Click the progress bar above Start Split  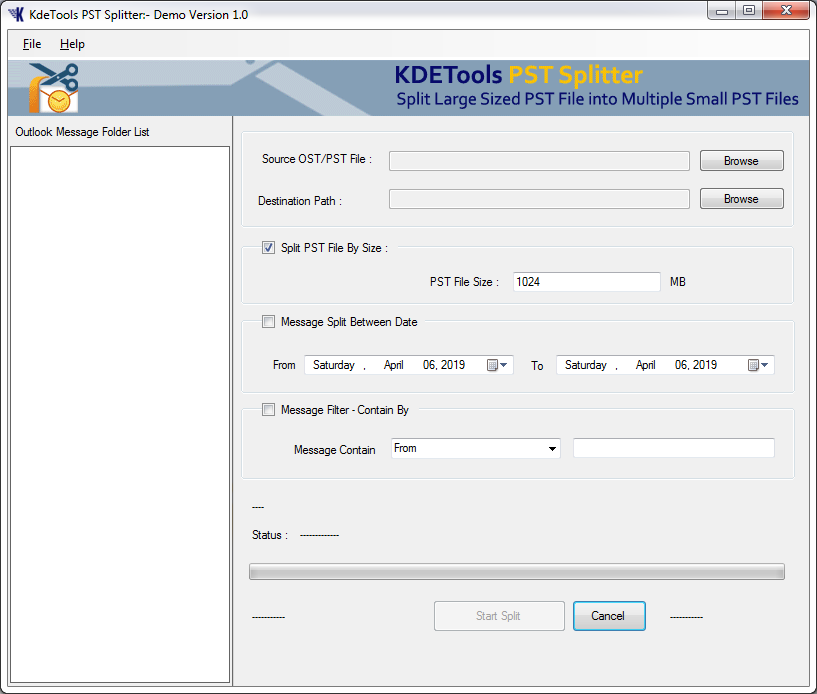516,571
